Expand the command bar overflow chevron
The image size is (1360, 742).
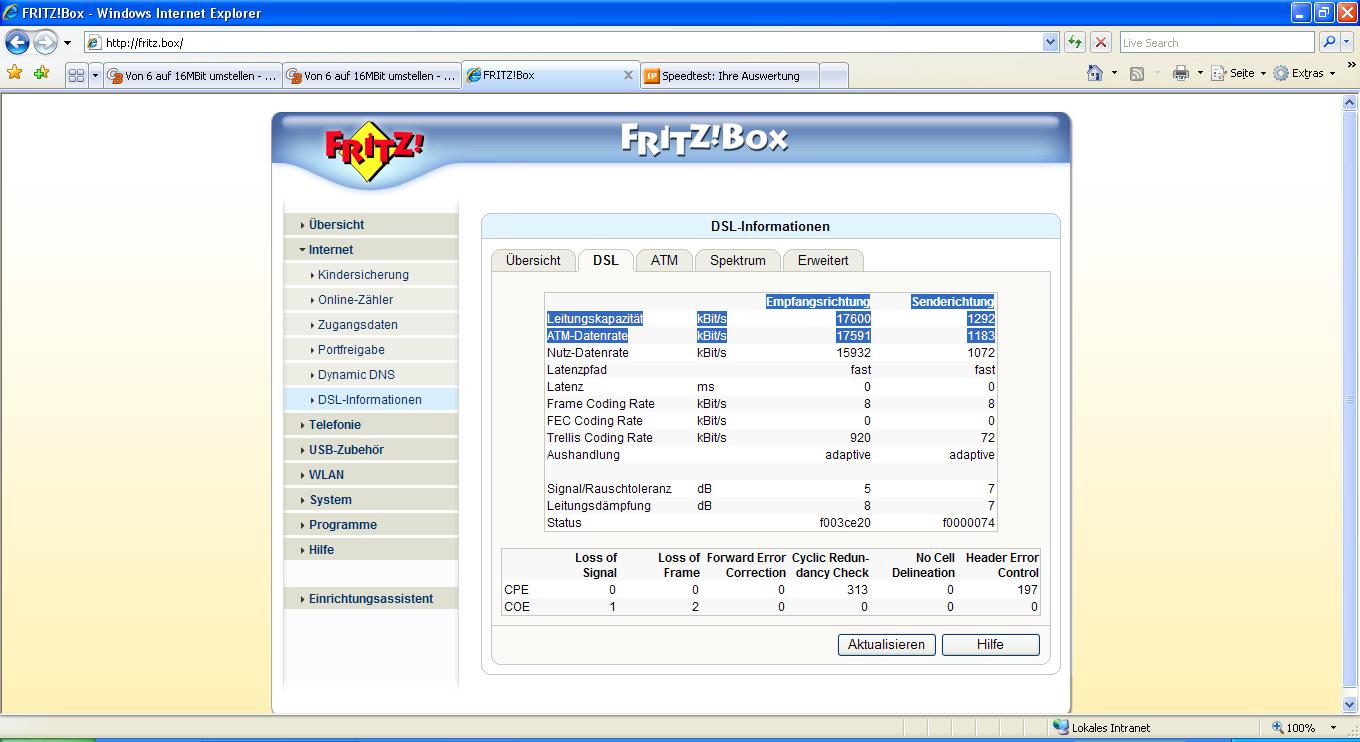pyautogui.click(x=1352, y=66)
